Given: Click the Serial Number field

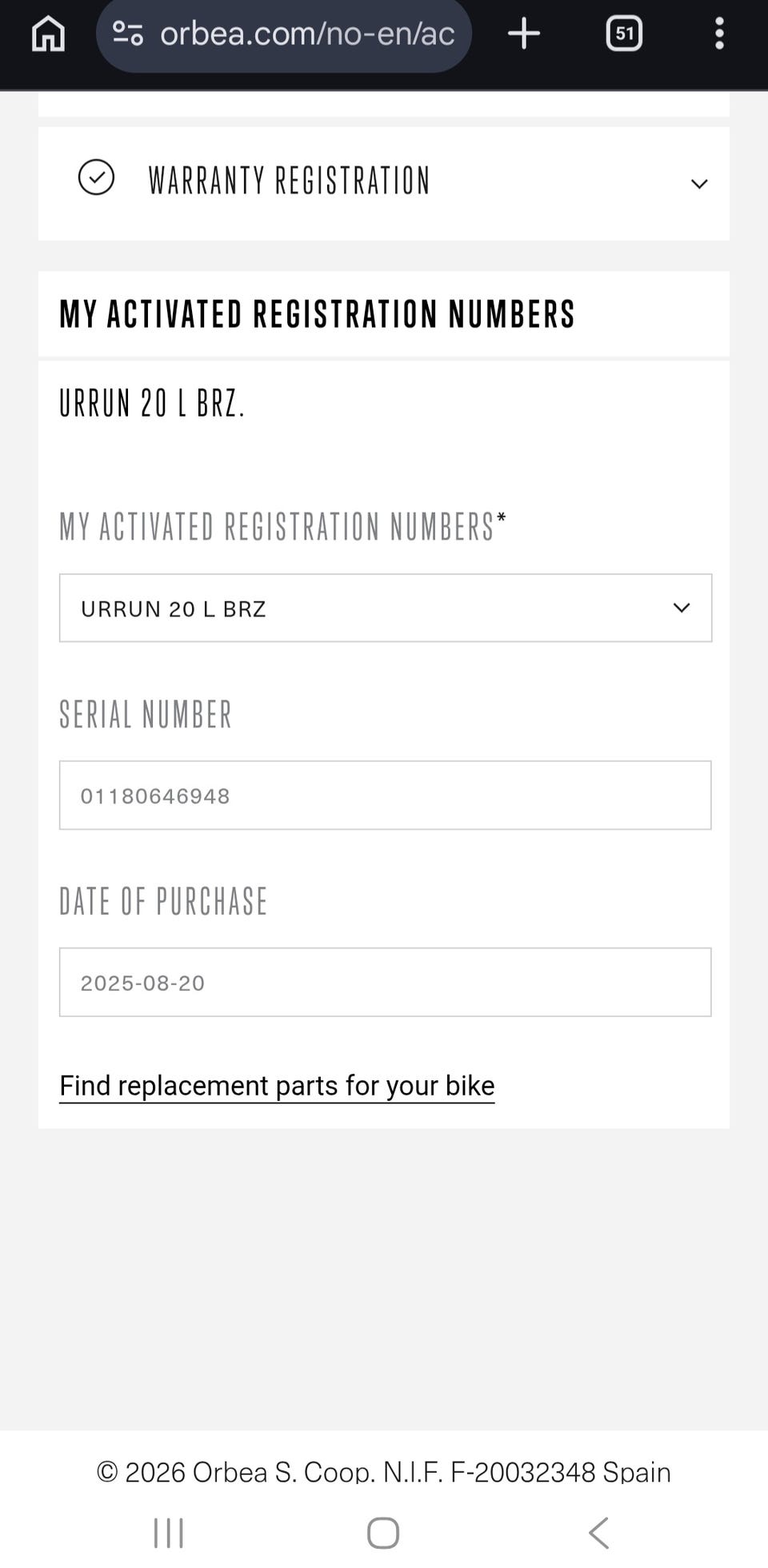Looking at the screenshot, I should [x=385, y=796].
